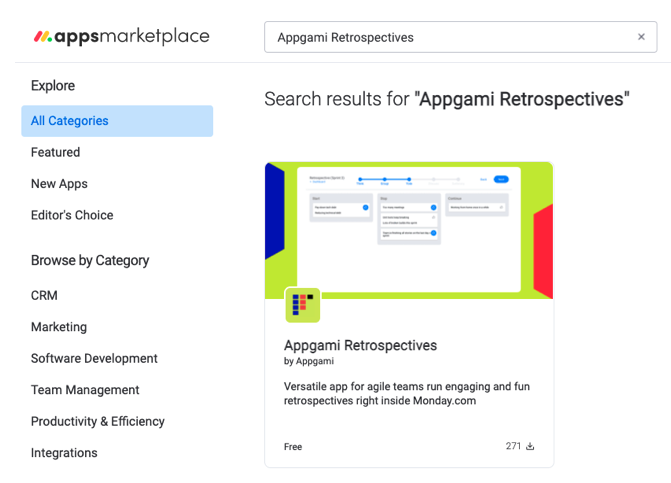Browse Software Development category
The image size is (671, 483).
(x=94, y=359)
